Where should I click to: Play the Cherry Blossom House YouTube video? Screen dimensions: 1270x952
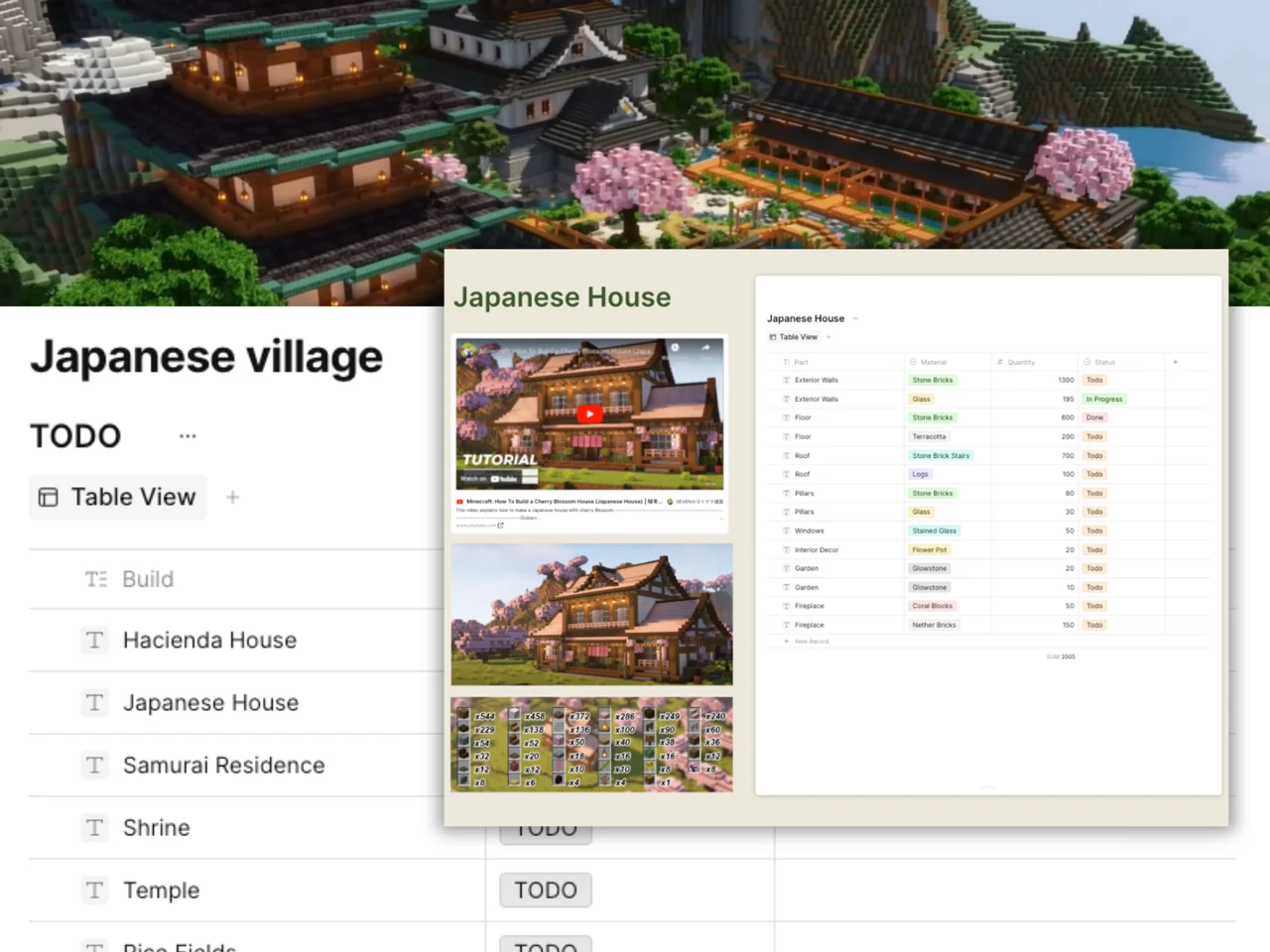click(x=589, y=414)
